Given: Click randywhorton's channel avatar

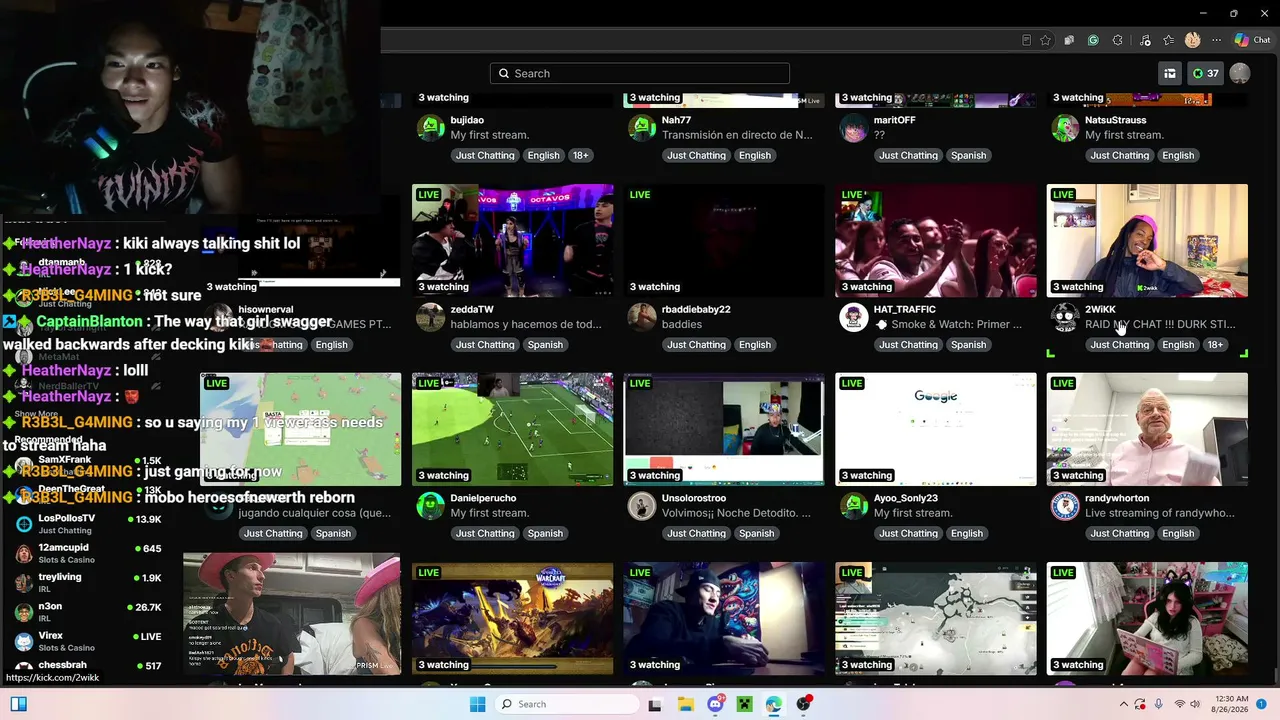Looking at the screenshot, I should 1065,506.
